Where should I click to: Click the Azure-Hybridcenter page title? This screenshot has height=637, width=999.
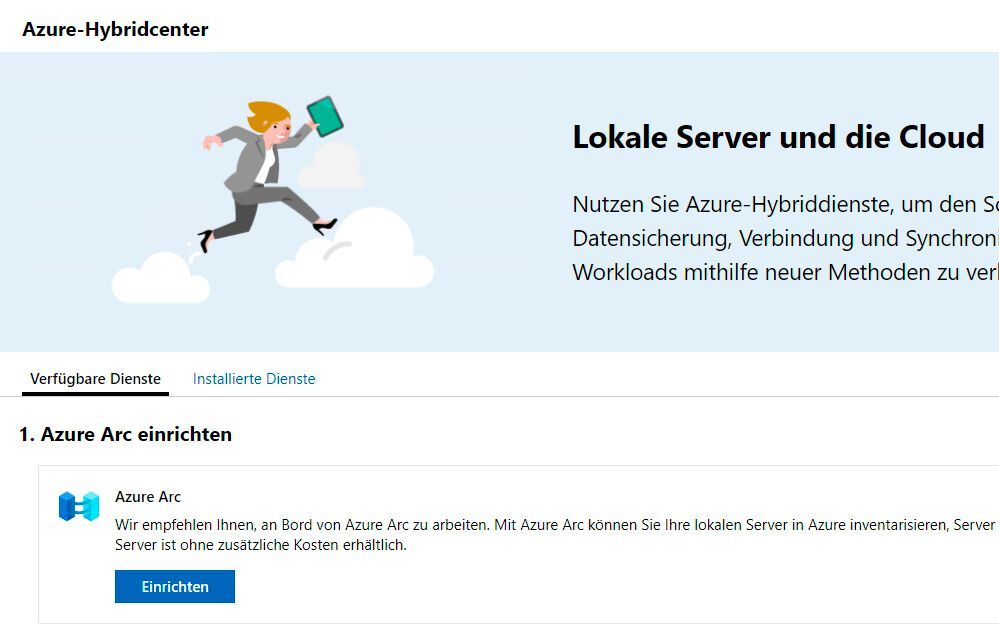(115, 29)
